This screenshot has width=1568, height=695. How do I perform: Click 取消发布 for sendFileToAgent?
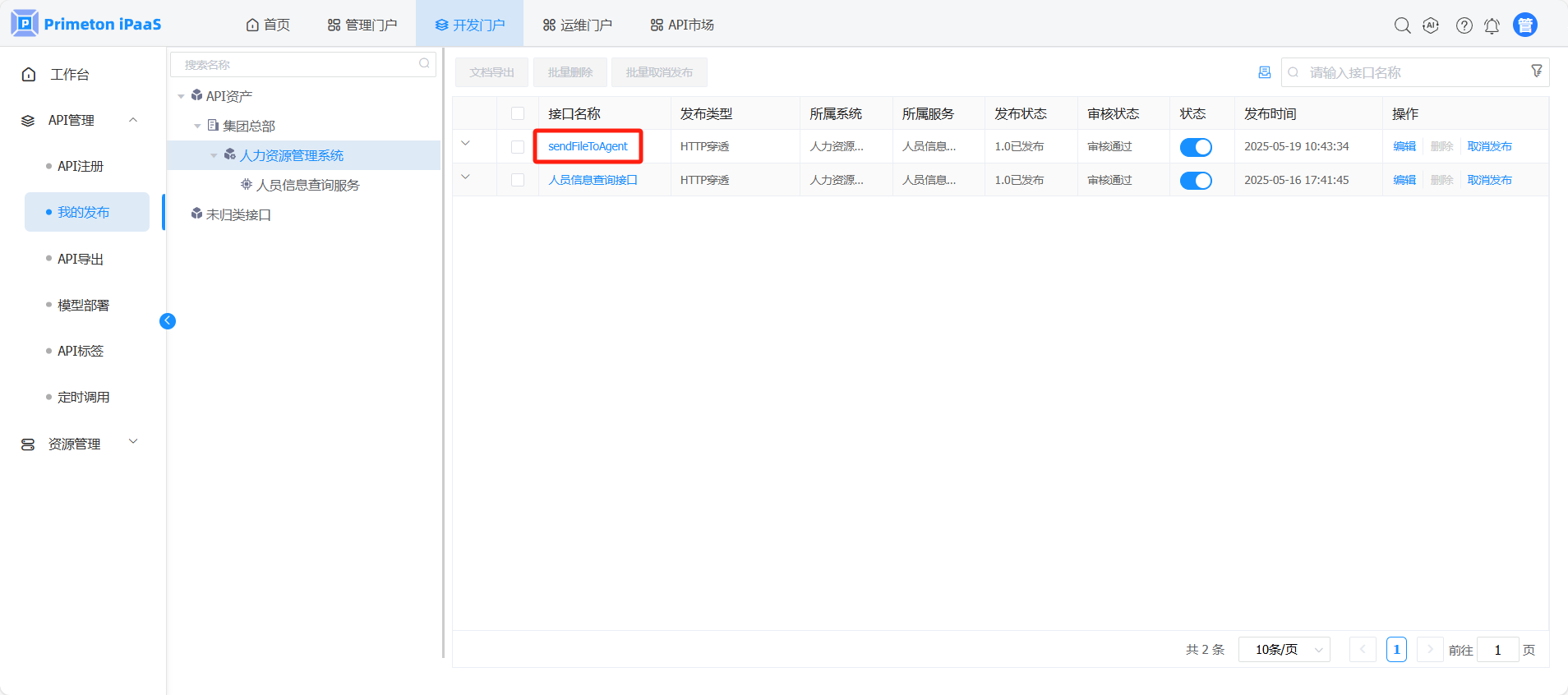[x=1489, y=146]
